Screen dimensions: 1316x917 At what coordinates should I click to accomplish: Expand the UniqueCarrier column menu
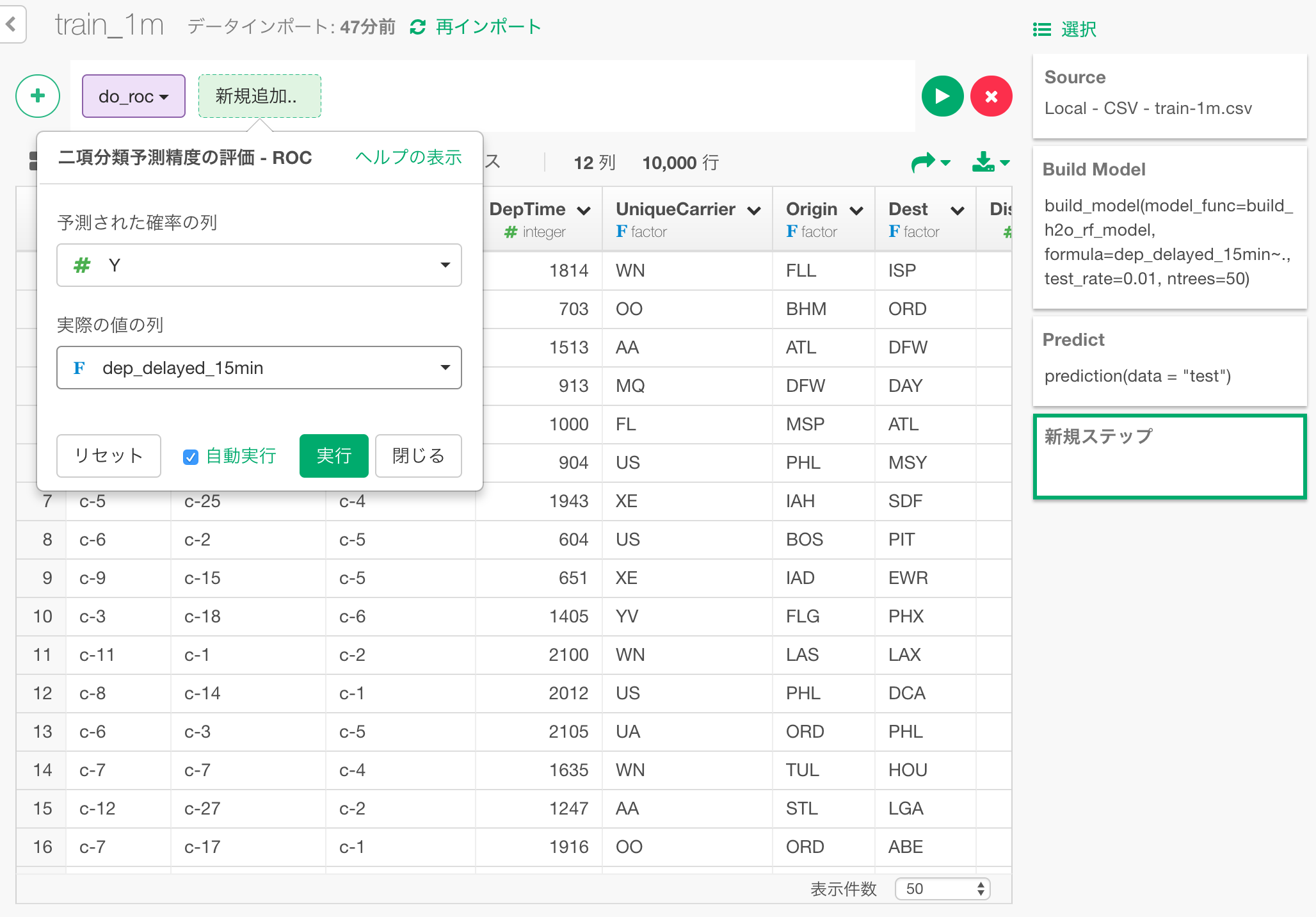[x=754, y=210]
